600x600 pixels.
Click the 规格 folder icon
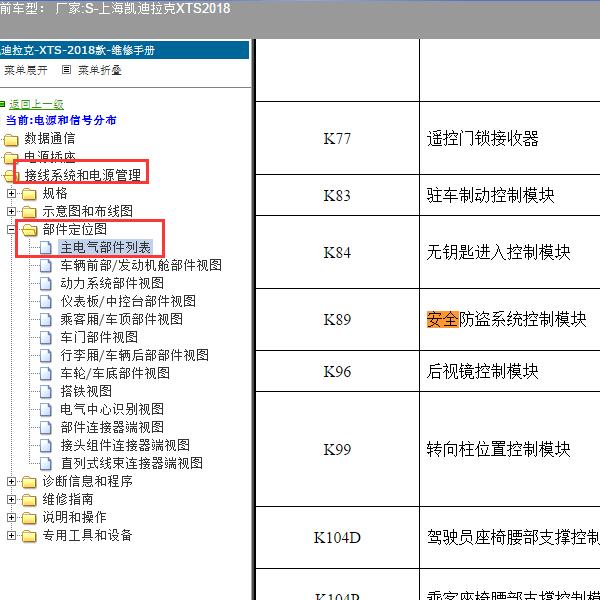point(29,194)
